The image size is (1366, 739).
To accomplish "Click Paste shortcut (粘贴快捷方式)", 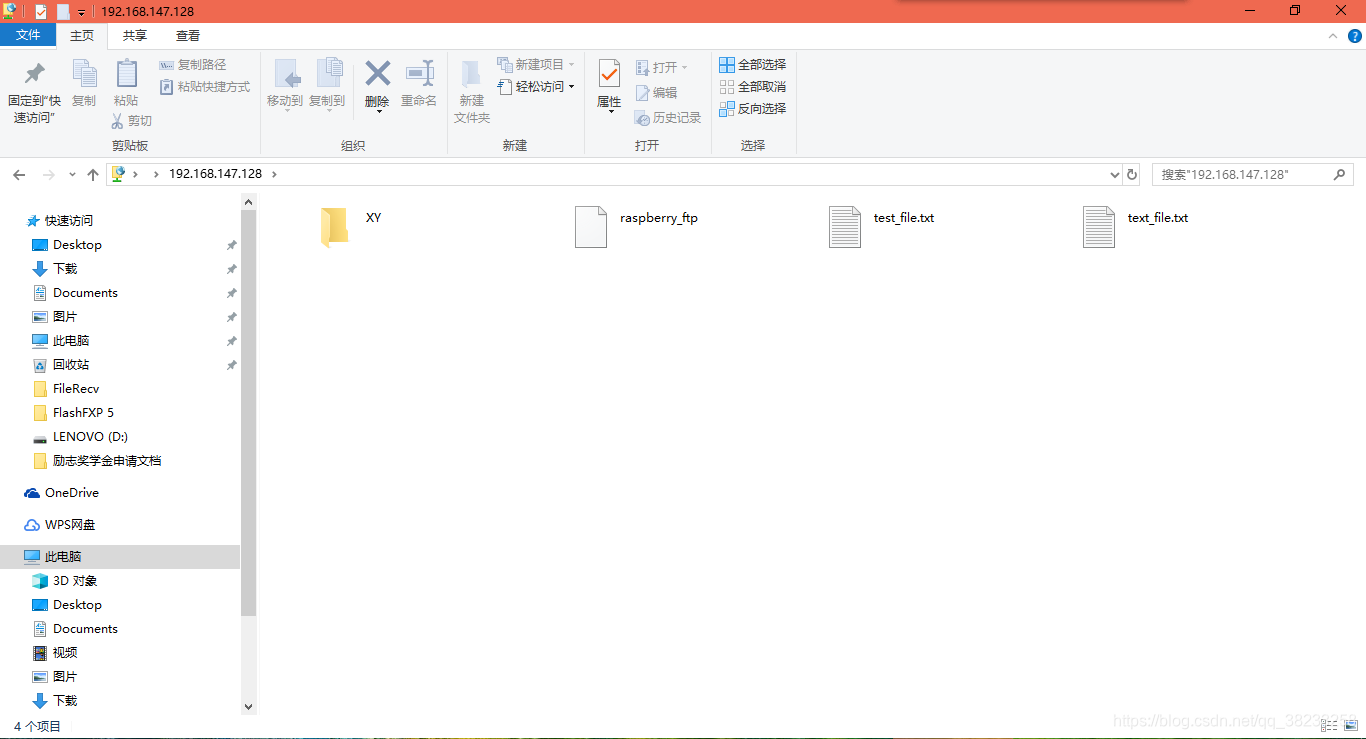I will click(206, 87).
